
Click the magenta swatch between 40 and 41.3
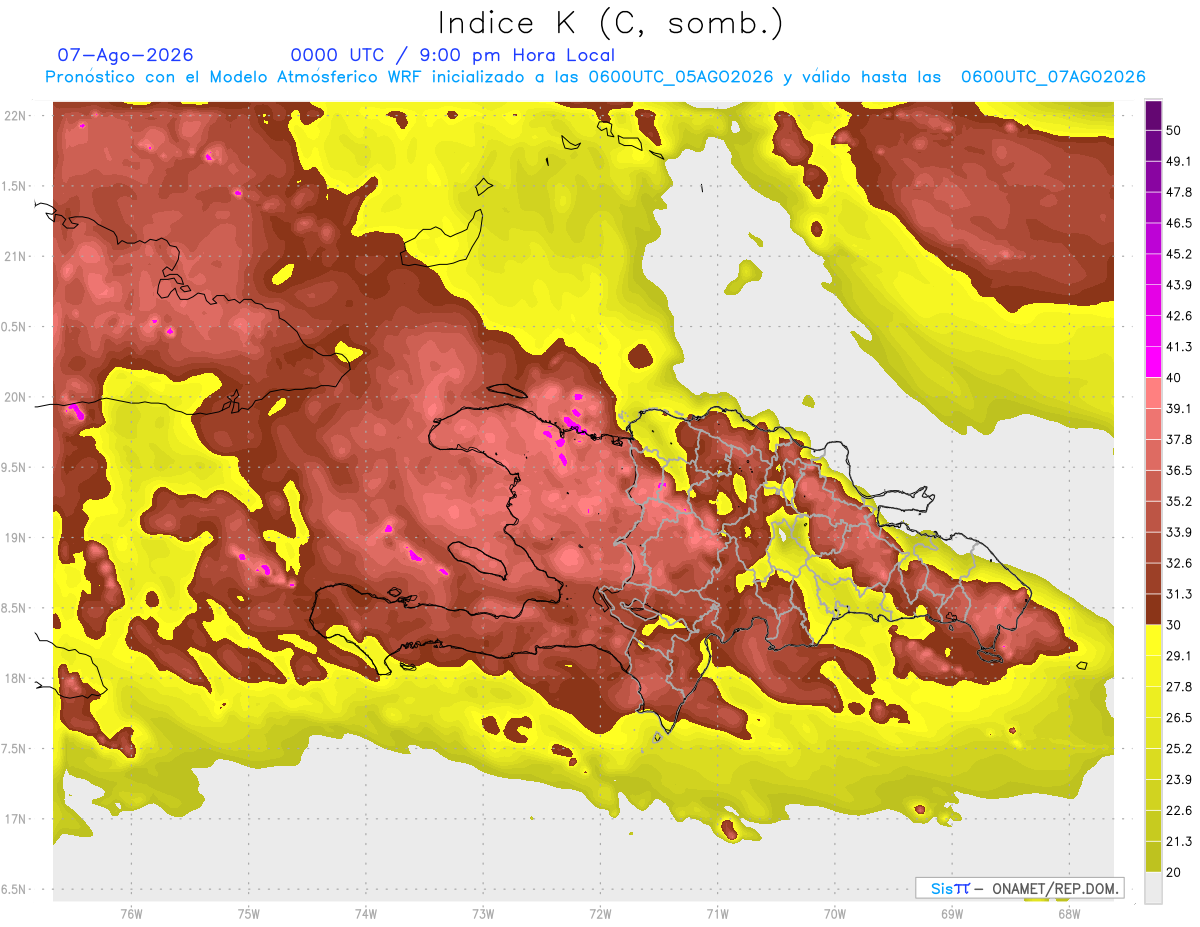tap(1153, 362)
